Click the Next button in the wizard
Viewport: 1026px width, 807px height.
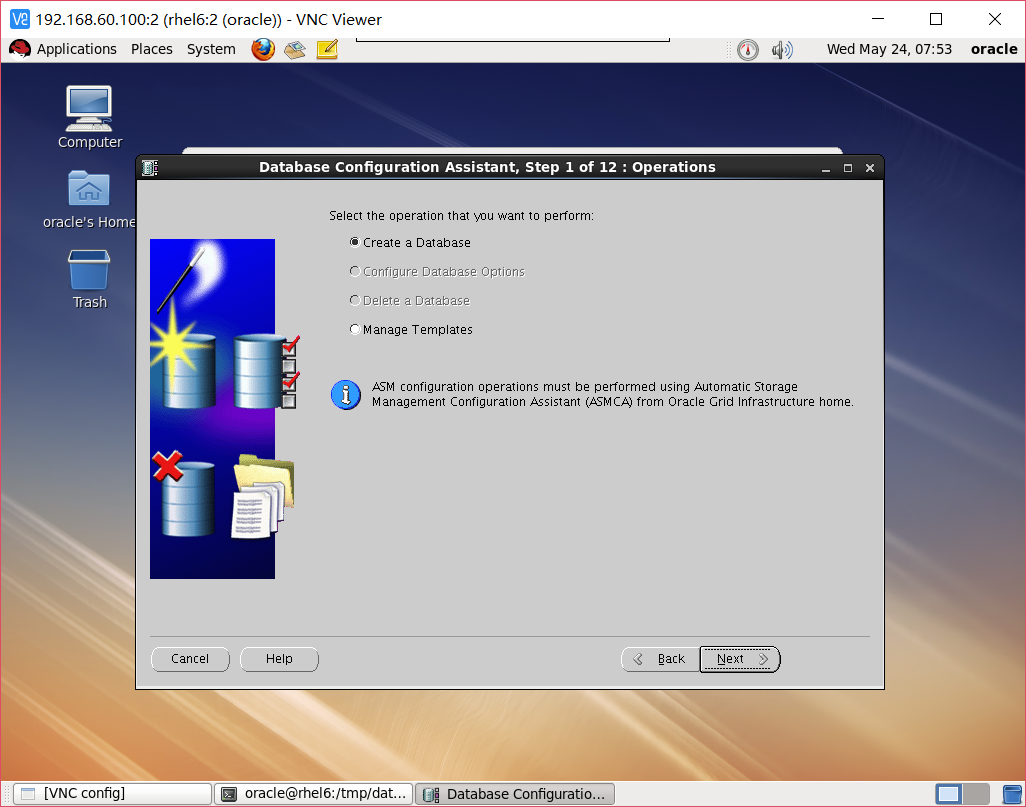(738, 659)
